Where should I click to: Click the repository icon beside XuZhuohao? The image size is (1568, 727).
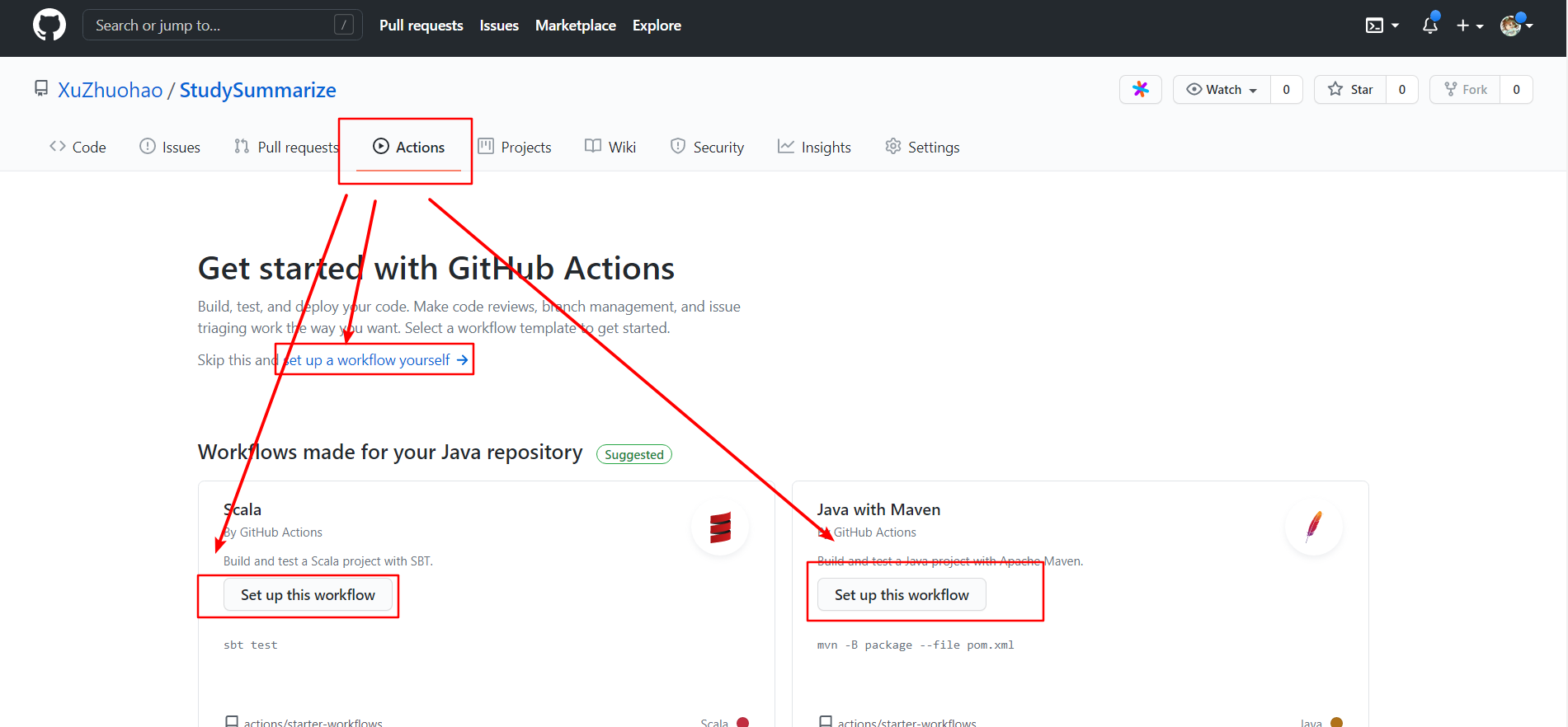41,88
